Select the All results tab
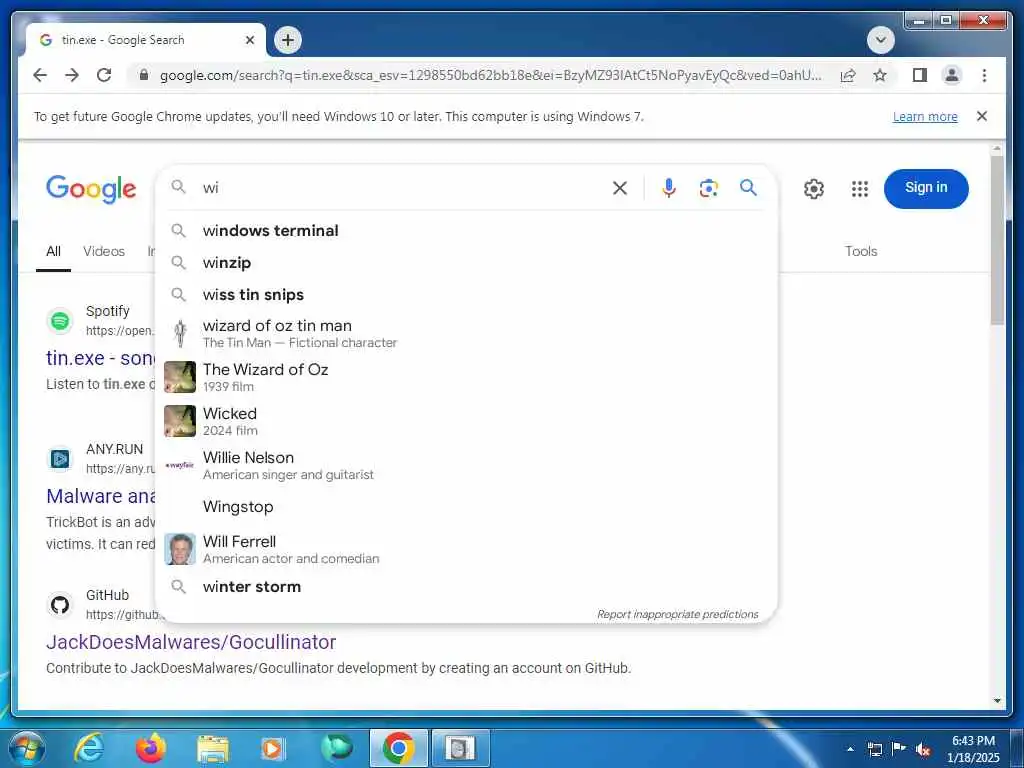 pos(54,251)
